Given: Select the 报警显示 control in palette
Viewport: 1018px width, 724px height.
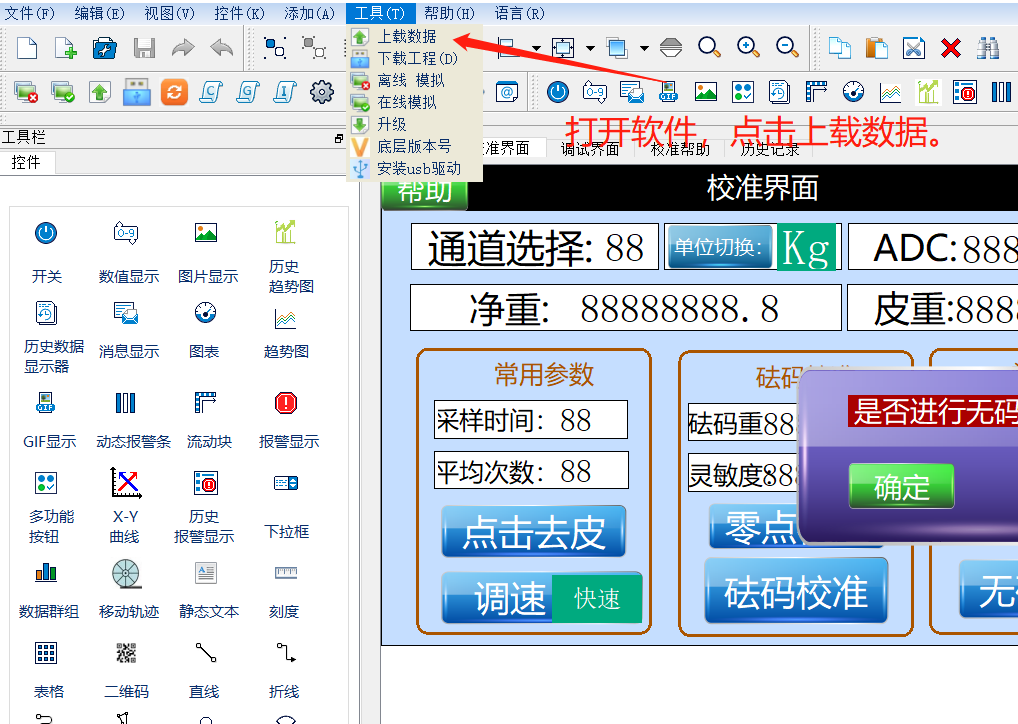Looking at the screenshot, I should [288, 421].
